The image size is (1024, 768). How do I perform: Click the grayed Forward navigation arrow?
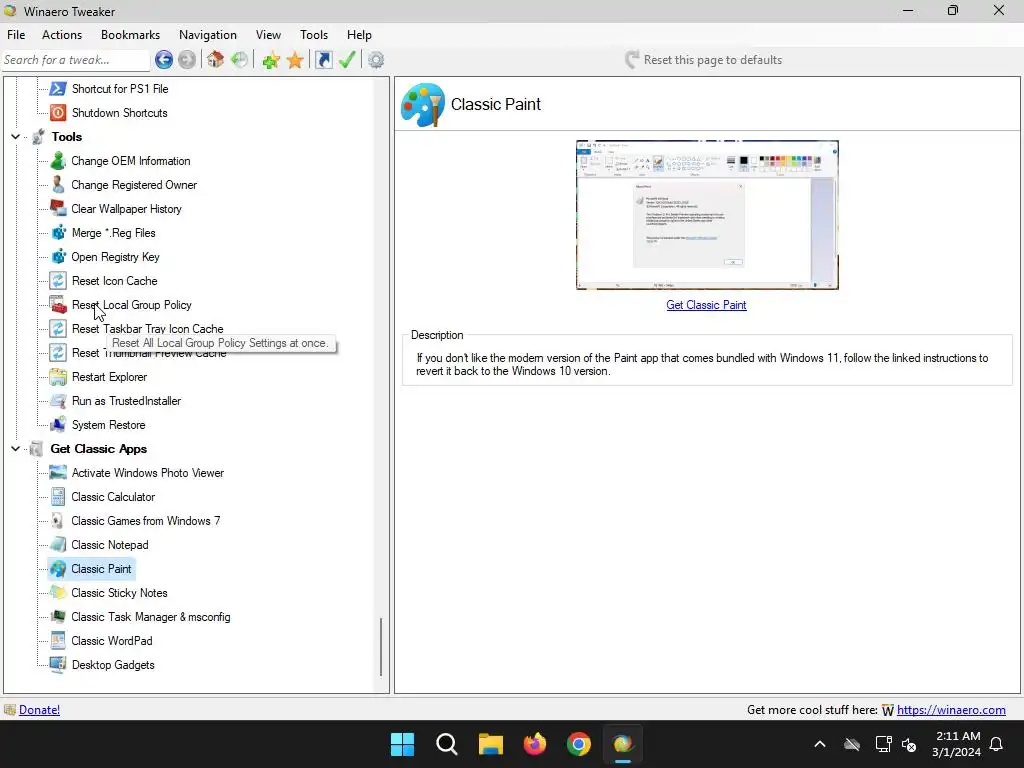pos(187,60)
